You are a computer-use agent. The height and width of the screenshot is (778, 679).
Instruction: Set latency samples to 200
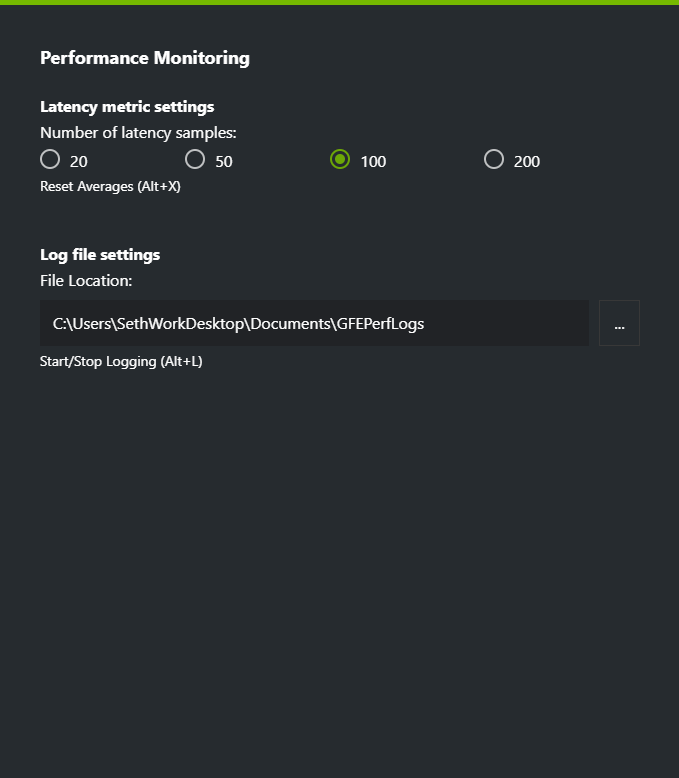click(493, 159)
